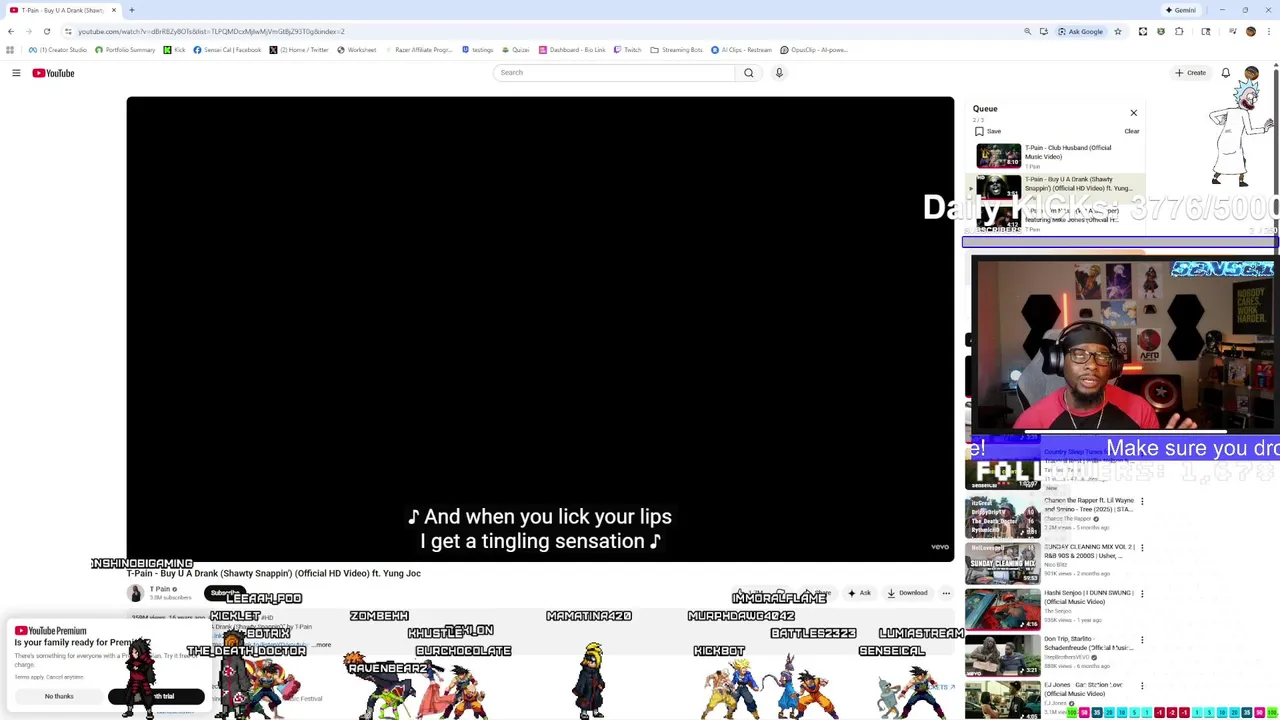Open the YouTube account avatar menu
This screenshot has height=720, width=1280.
point(1251,73)
